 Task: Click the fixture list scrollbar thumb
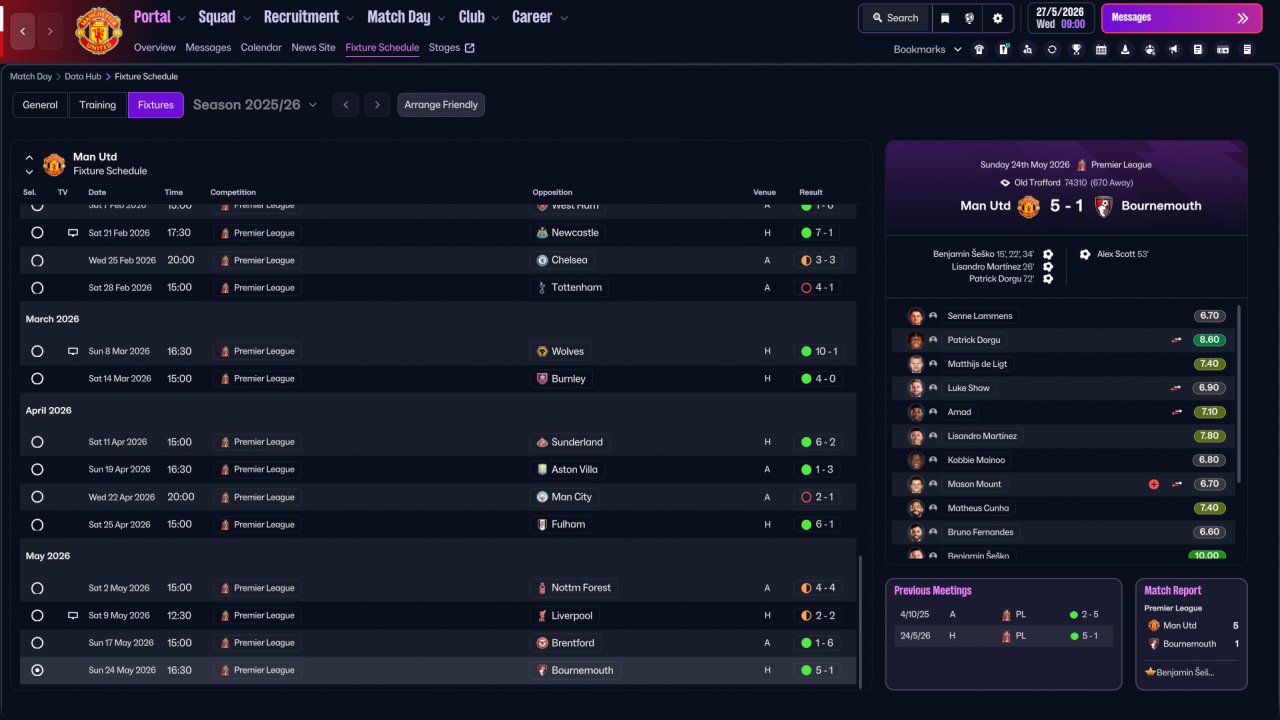point(860,620)
